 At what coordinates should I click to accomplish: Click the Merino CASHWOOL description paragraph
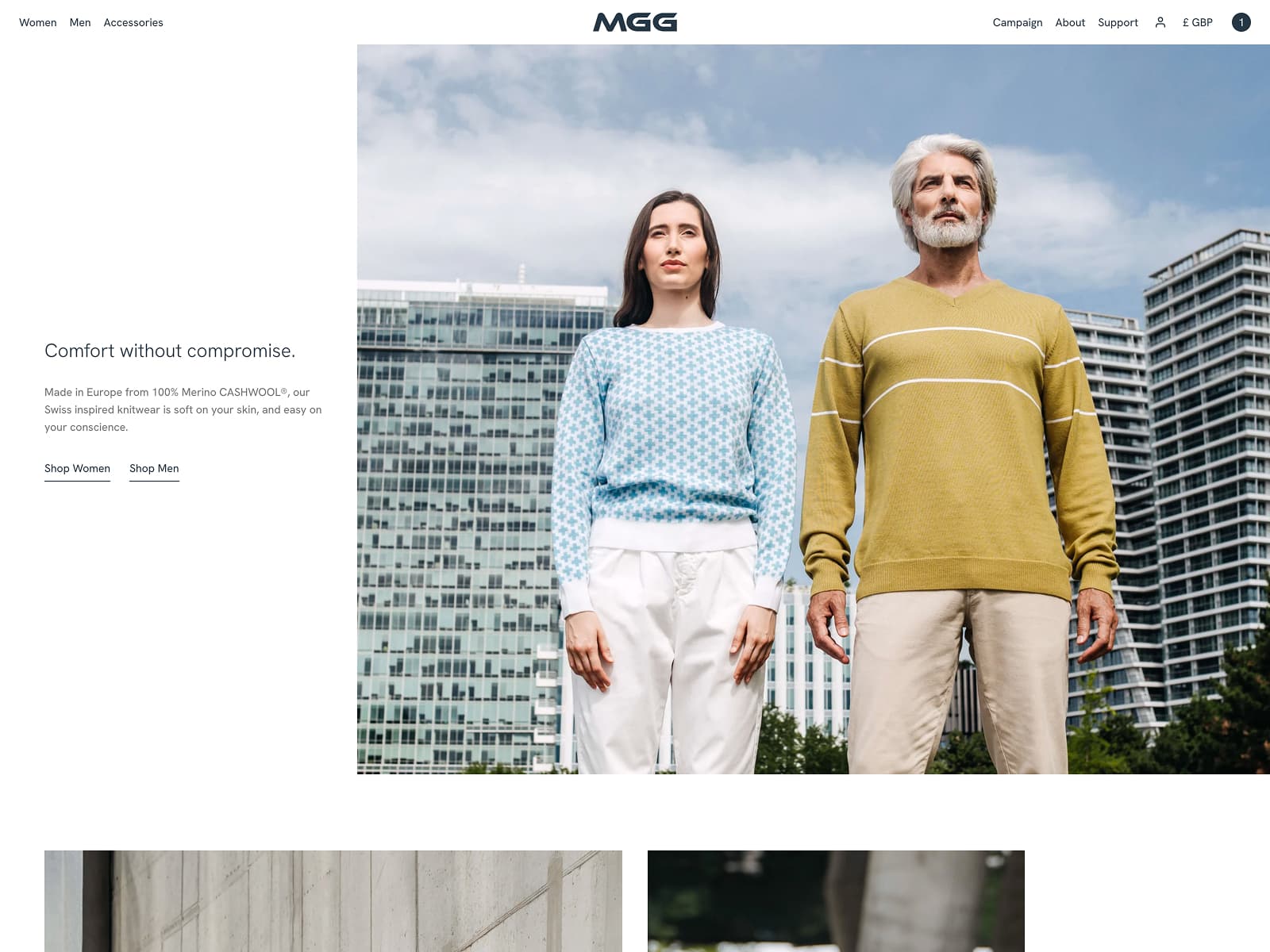[183, 409]
